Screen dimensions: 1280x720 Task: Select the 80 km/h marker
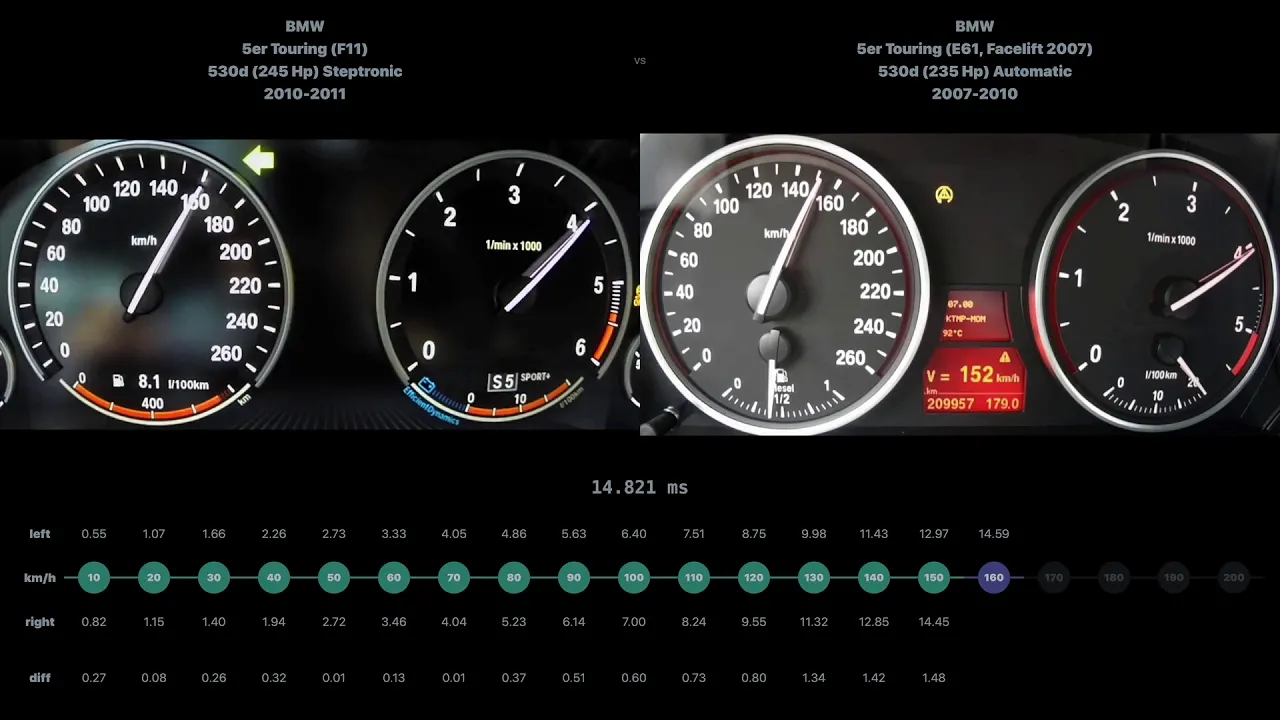click(x=514, y=578)
